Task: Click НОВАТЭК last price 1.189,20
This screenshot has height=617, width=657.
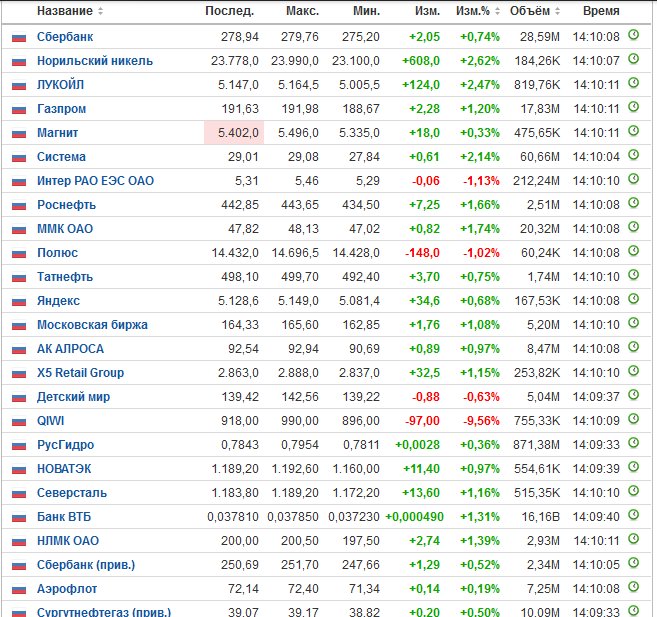Action: 235,469
